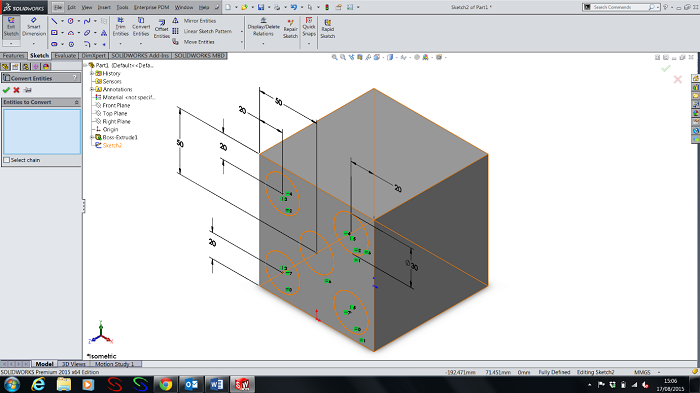Expand the Annotations folder in tree
The height and width of the screenshot is (393, 700).
(92, 89)
